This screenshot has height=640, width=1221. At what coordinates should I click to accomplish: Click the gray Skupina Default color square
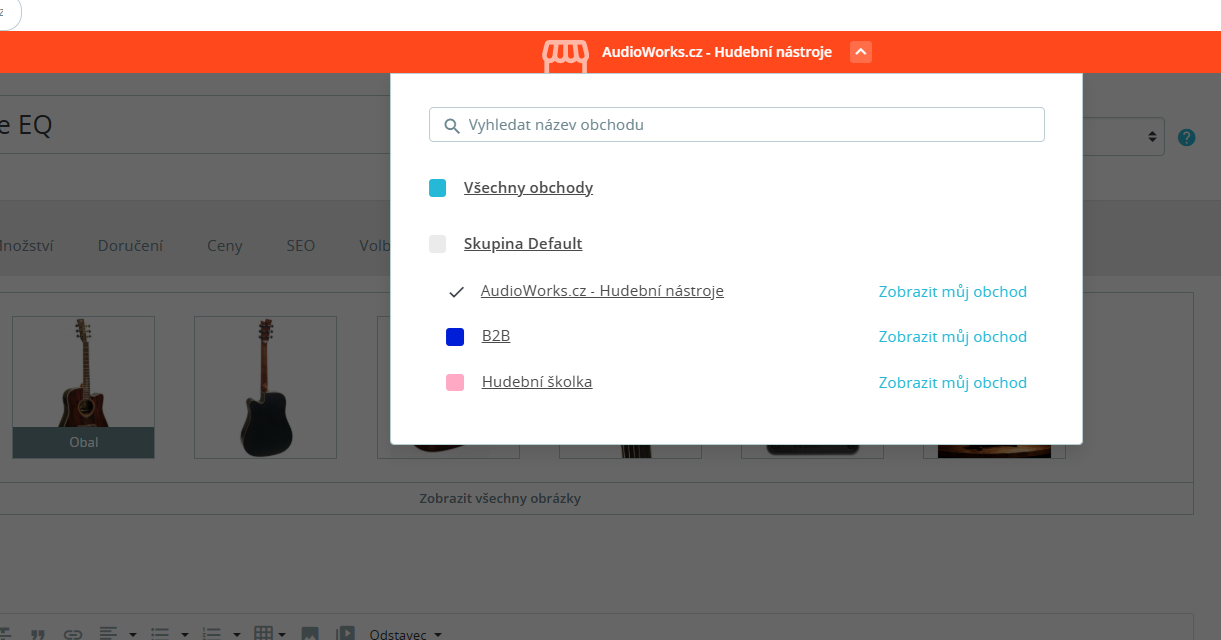[x=437, y=244]
